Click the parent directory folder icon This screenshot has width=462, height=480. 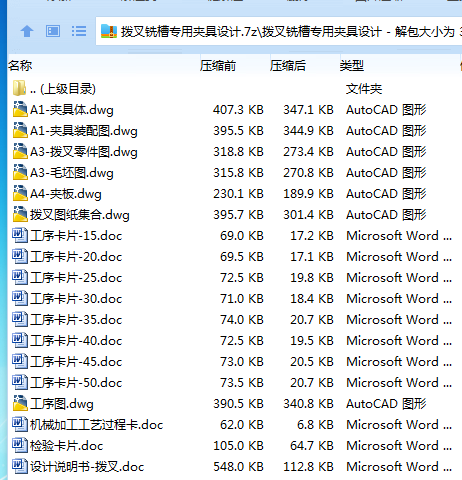tap(19, 88)
